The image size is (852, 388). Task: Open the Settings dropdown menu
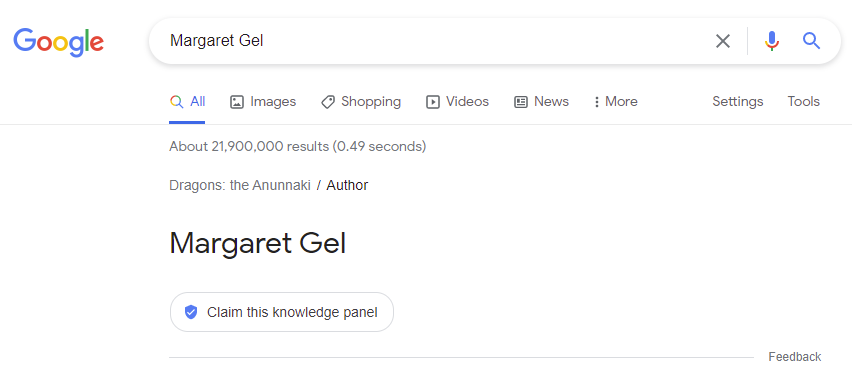(x=738, y=102)
